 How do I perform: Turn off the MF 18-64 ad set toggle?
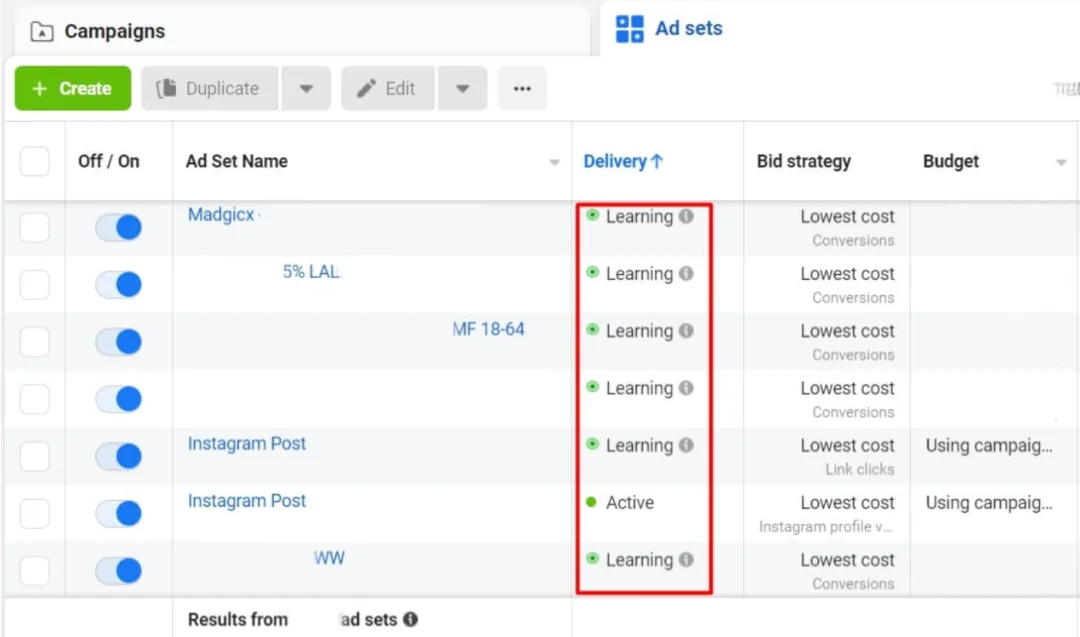coord(118,342)
